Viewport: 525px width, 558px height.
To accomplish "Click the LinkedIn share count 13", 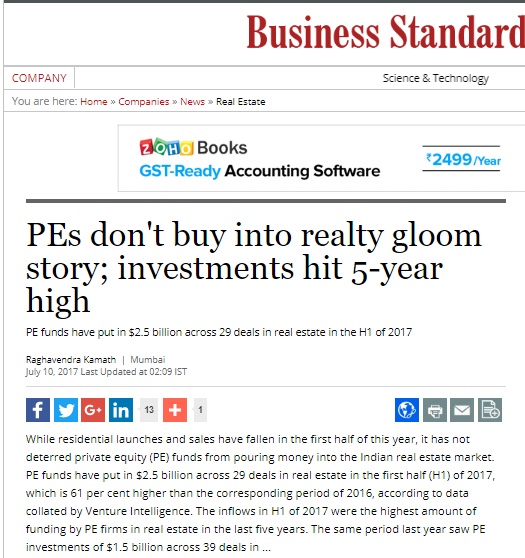I will click(149, 410).
